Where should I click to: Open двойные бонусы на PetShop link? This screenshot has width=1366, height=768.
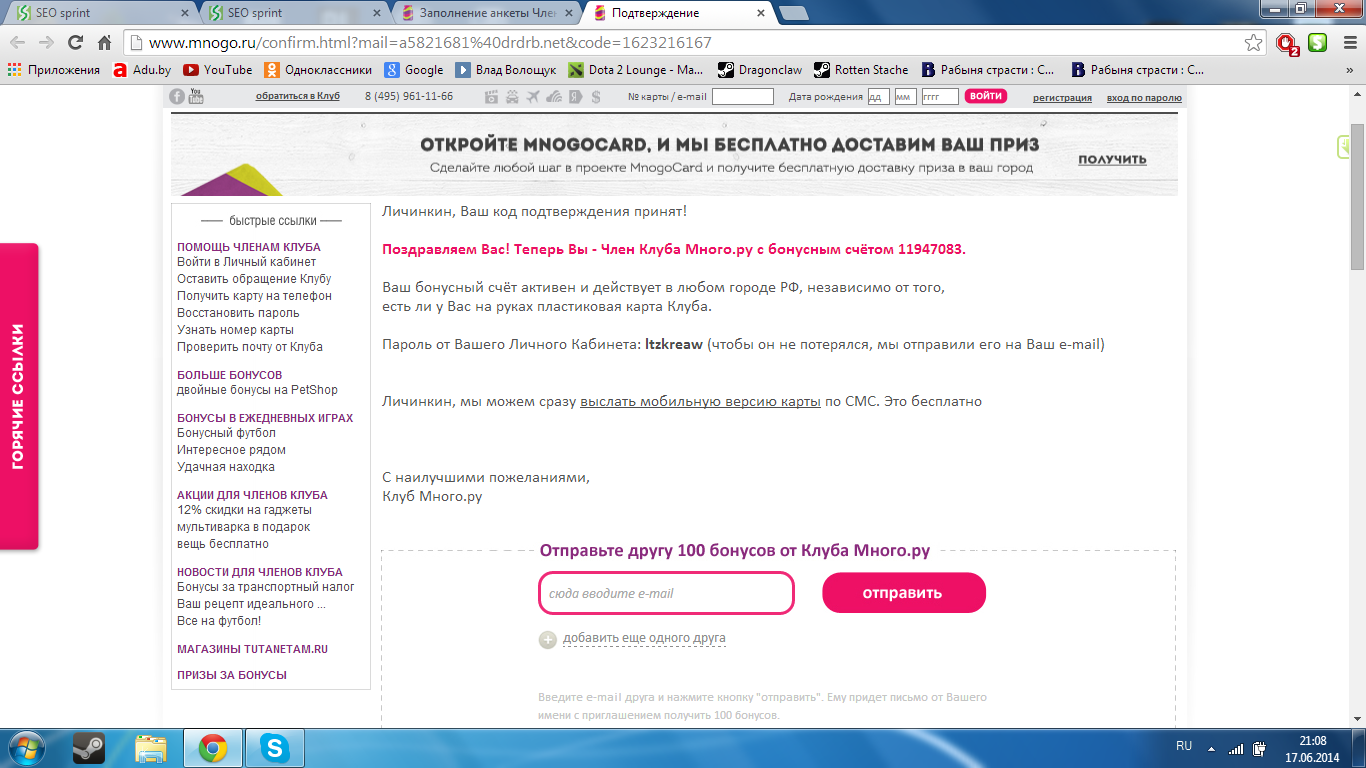tap(258, 390)
